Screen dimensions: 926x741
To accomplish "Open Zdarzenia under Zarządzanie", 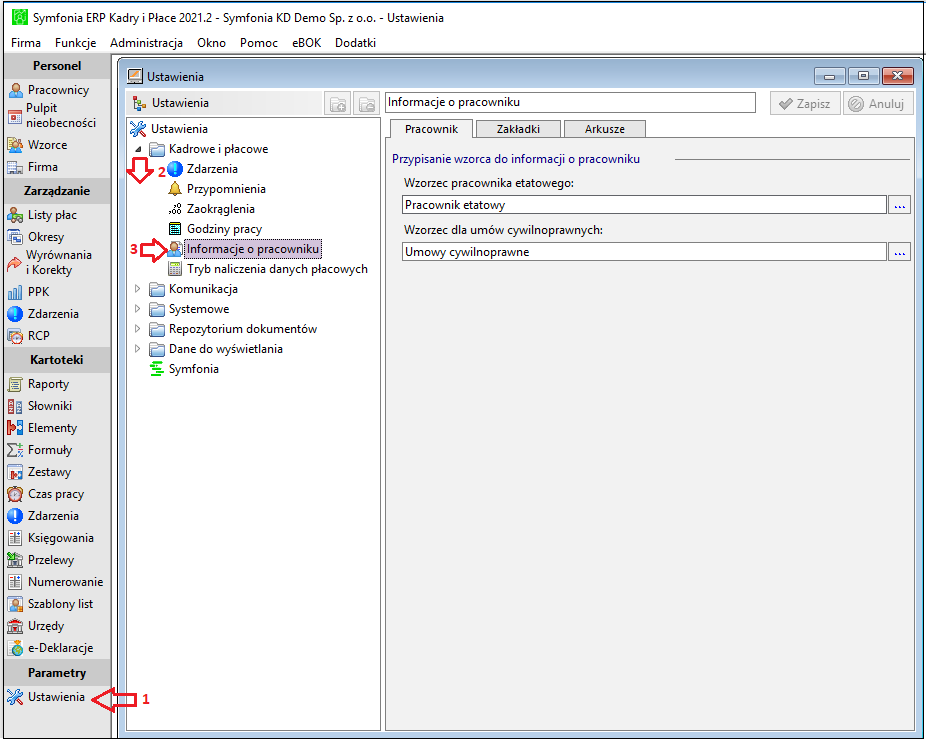I will pos(43,314).
